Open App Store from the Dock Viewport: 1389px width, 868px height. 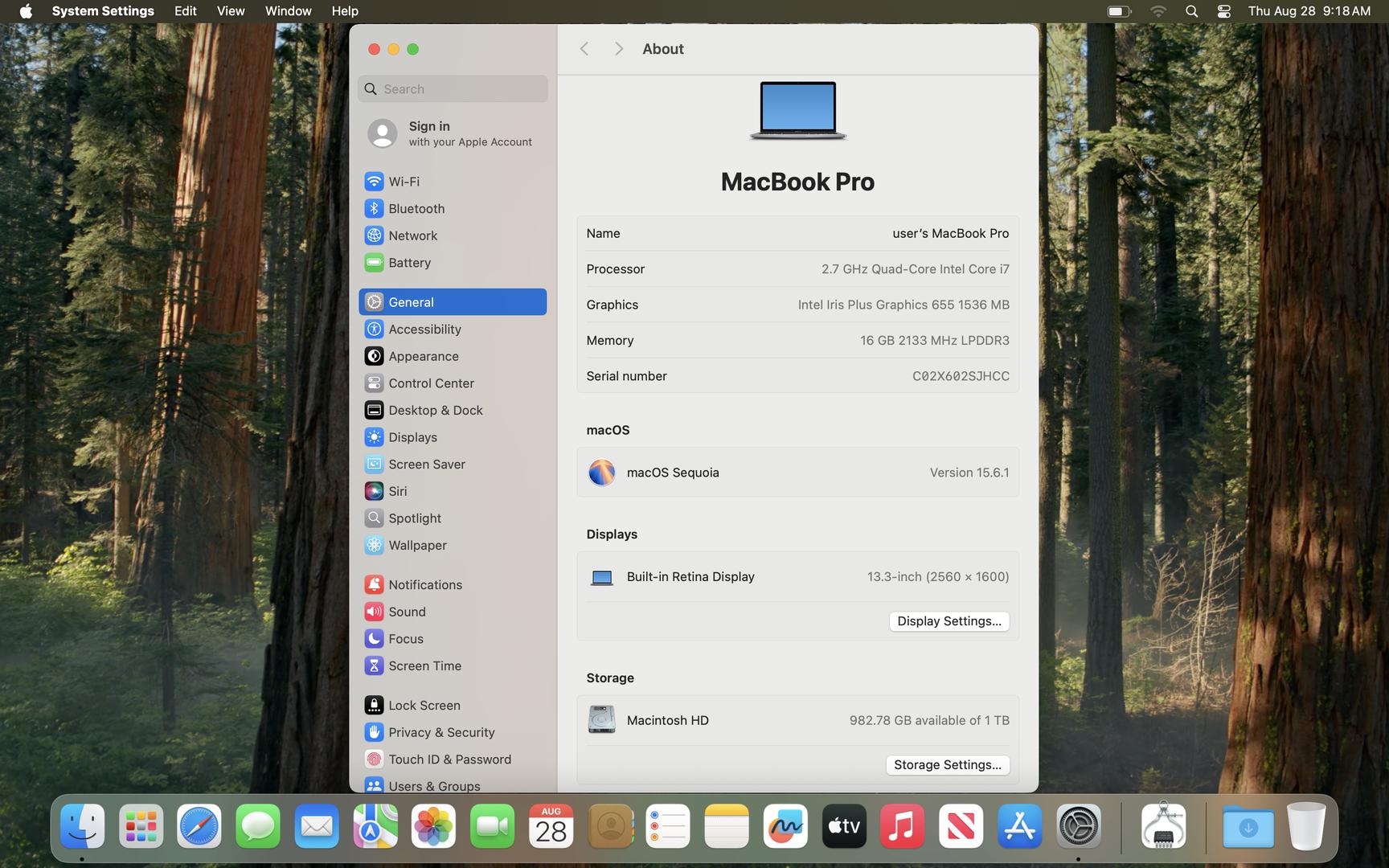[x=1020, y=826]
